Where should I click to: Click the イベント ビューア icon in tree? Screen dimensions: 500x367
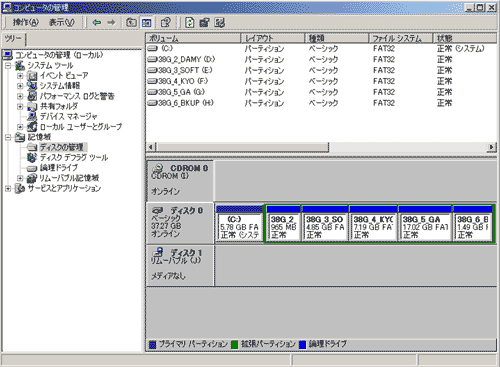[32, 76]
